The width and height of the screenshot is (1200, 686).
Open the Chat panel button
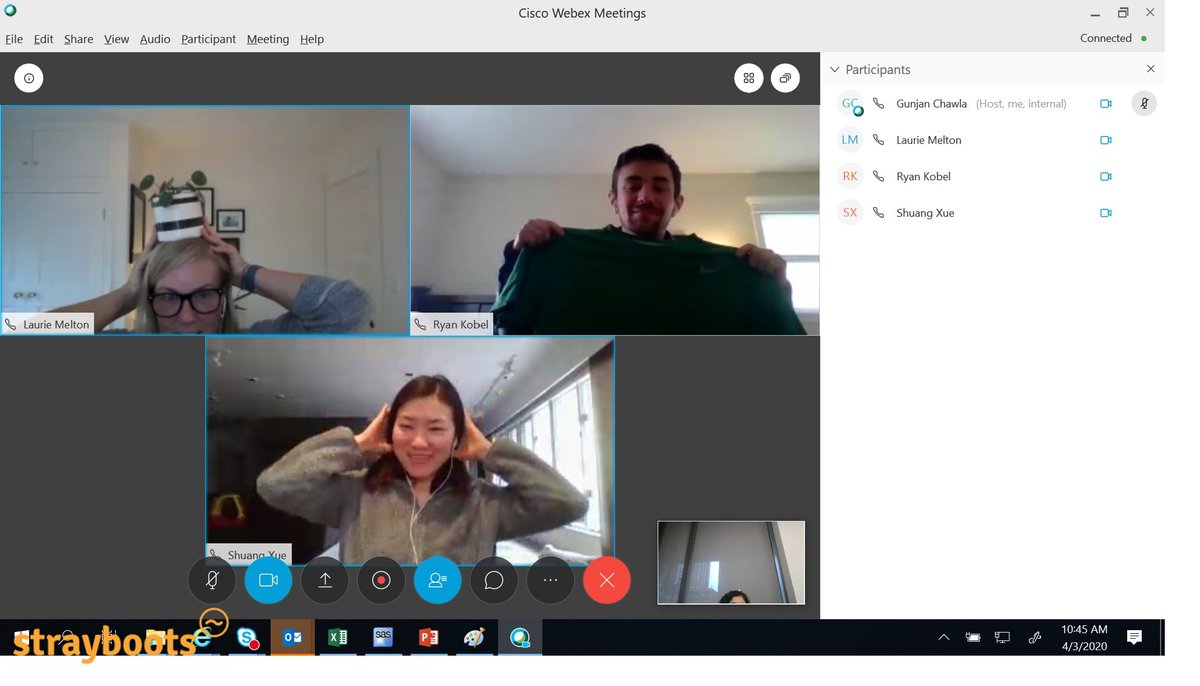point(494,580)
